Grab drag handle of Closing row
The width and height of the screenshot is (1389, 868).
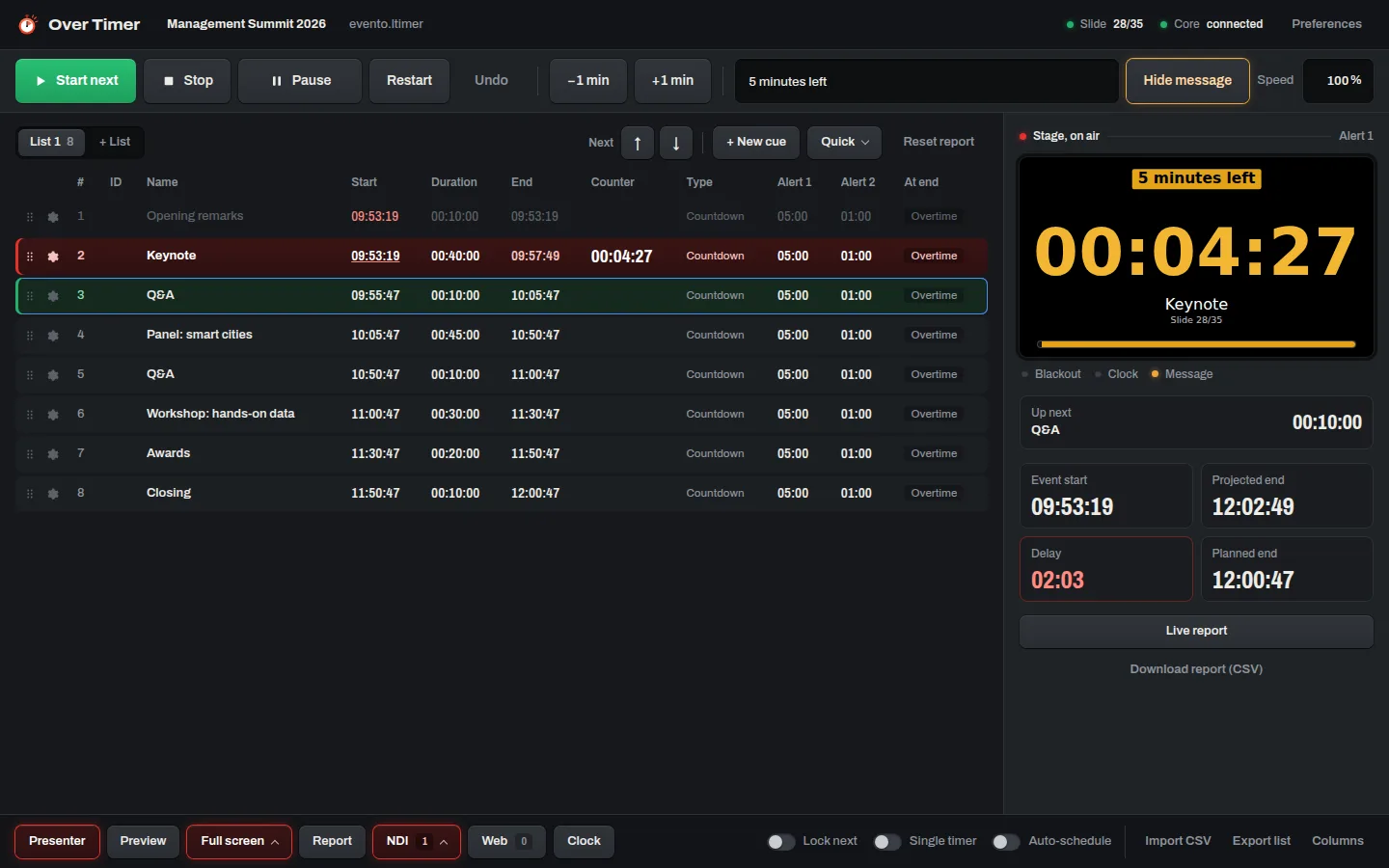(30, 494)
